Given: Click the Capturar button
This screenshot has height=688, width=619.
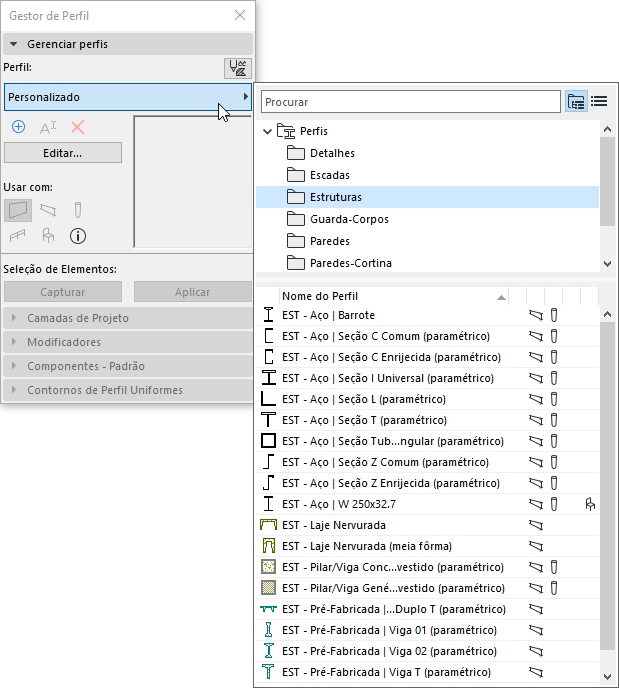Looking at the screenshot, I should (63, 292).
